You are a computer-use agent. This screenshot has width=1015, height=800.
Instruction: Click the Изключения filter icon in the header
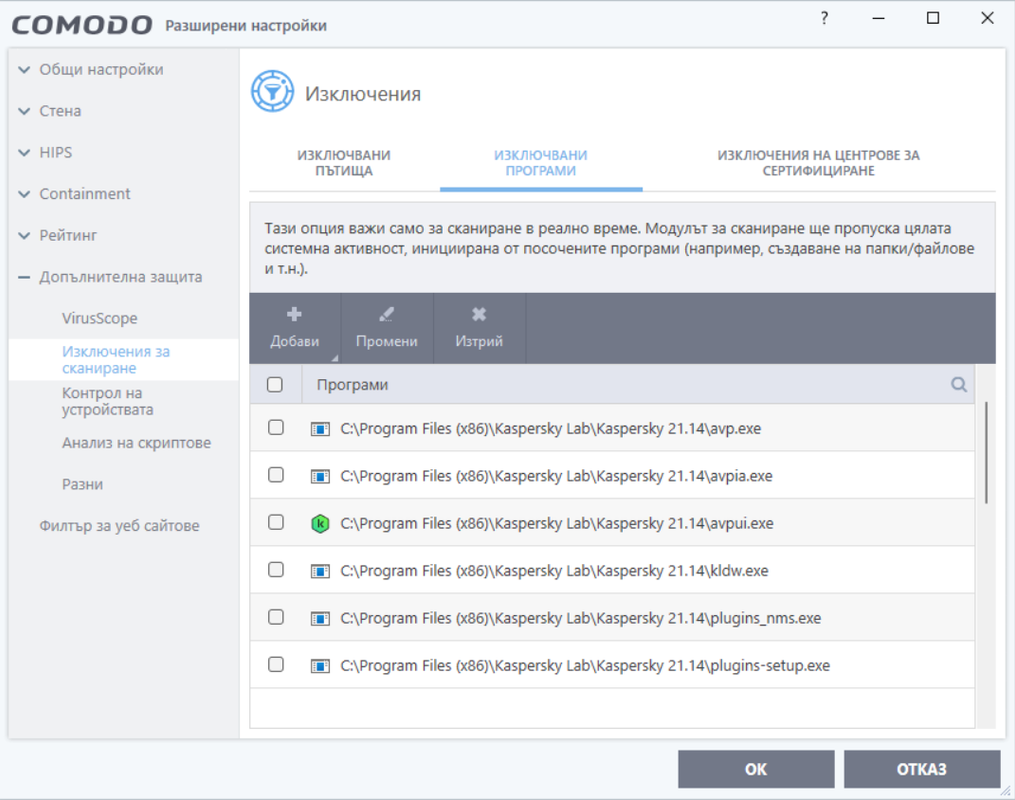pos(273,91)
